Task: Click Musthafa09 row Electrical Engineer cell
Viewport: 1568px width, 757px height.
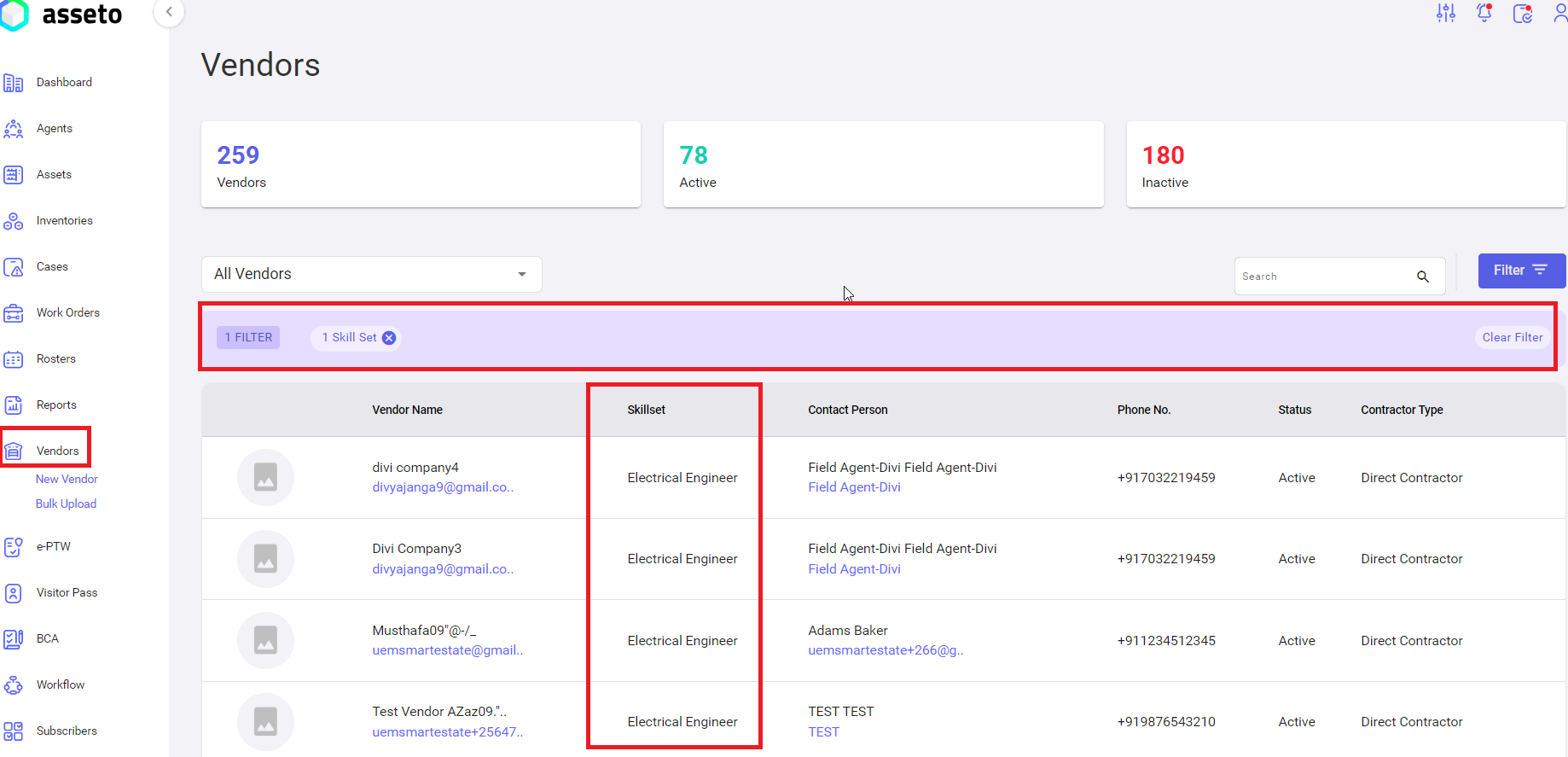Action: click(682, 641)
